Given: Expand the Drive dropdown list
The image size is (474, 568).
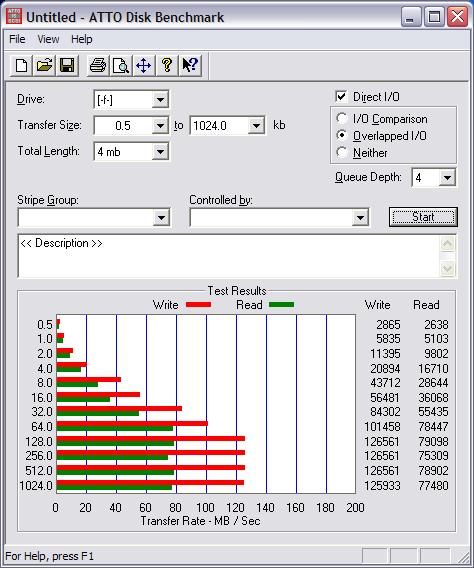Looking at the screenshot, I should [160, 99].
